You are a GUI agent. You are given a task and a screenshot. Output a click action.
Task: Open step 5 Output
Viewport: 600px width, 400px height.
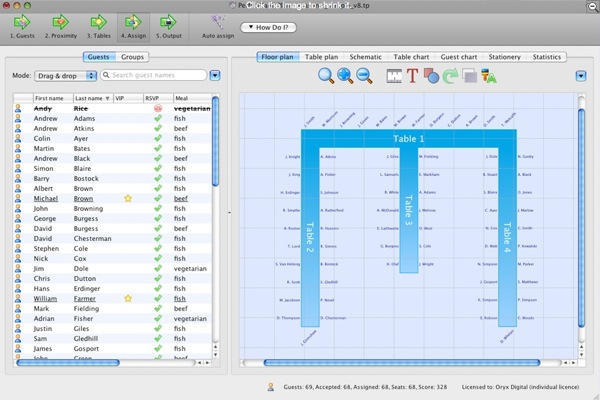168,25
